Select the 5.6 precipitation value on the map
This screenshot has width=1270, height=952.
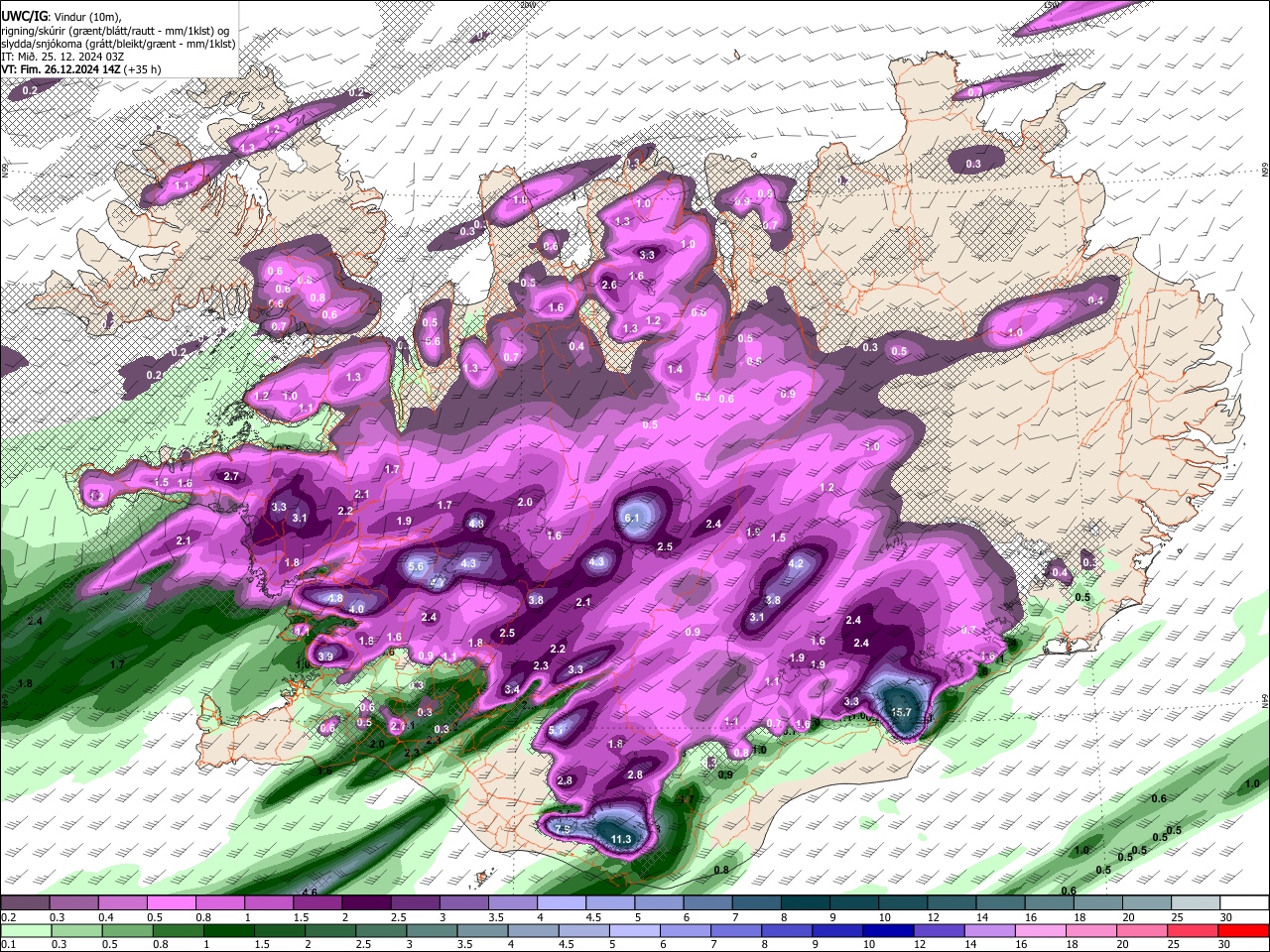[x=417, y=565]
